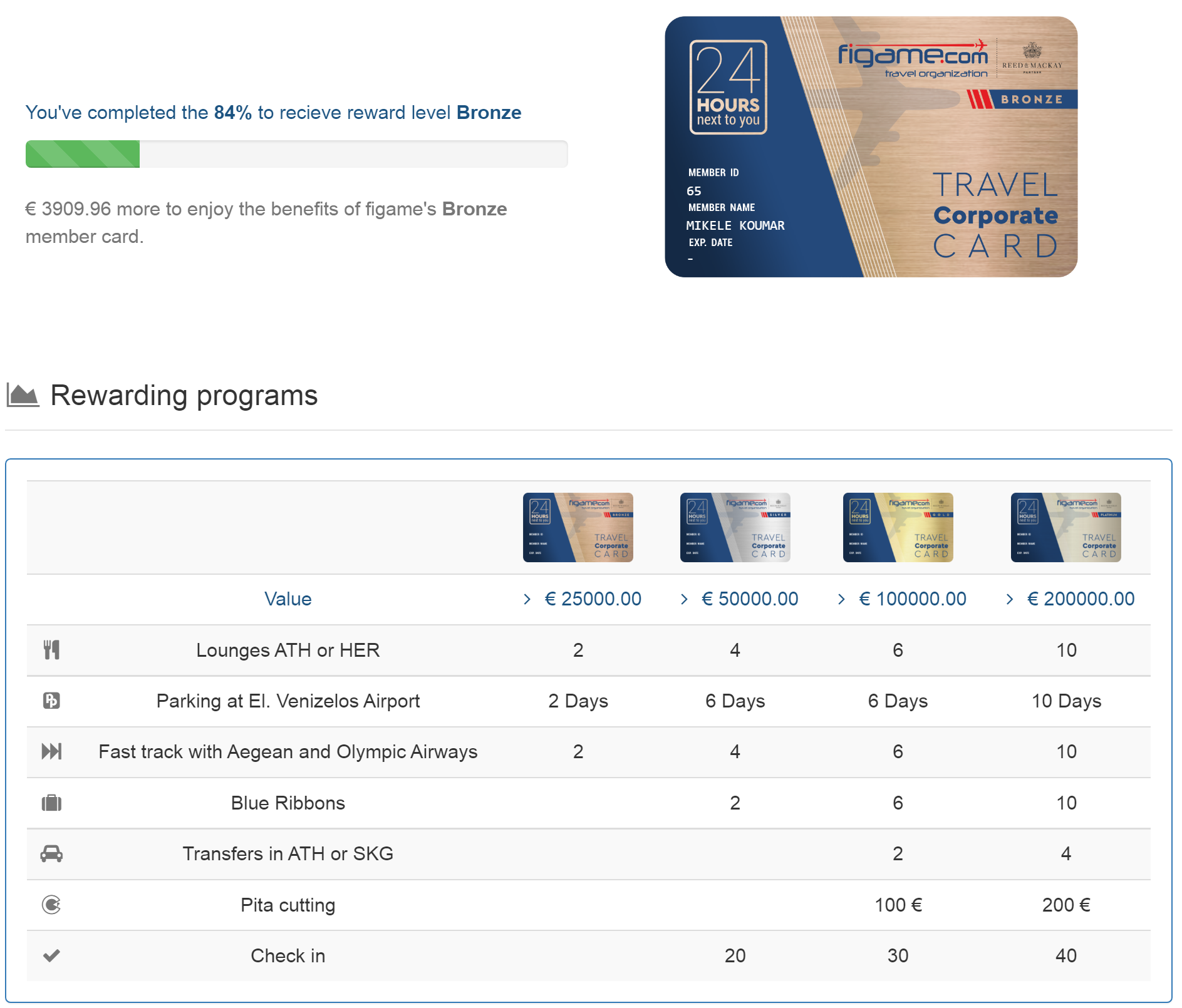Viewport: 1182px width, 1008px height.
Task: Click the Parking at El. Venizelos Airport label
Action: [x=288, y=701]
